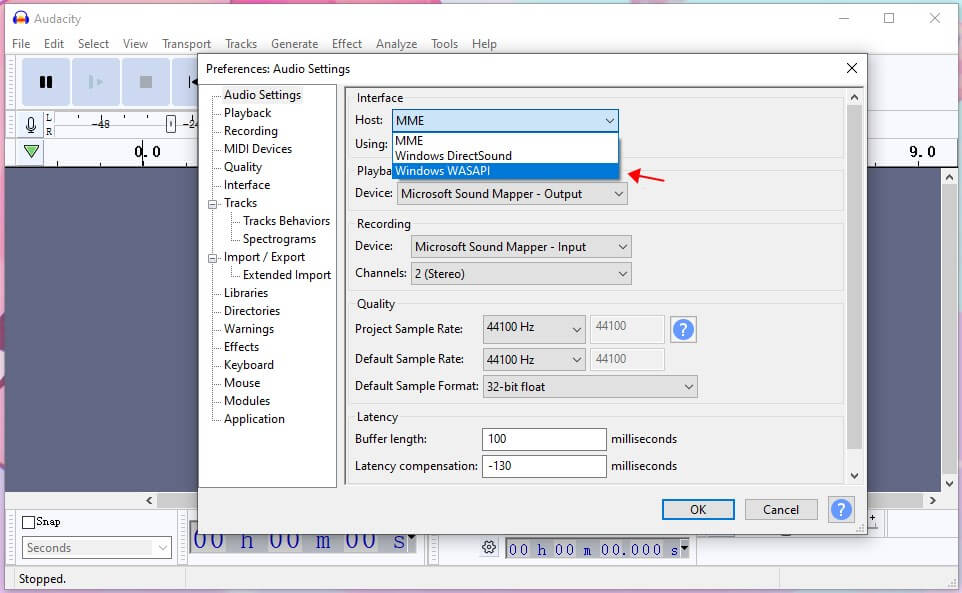Open the Channels dropdown set to 2 (Stereo)
This screenshot has height=593, width=962.
coord(521,274)
